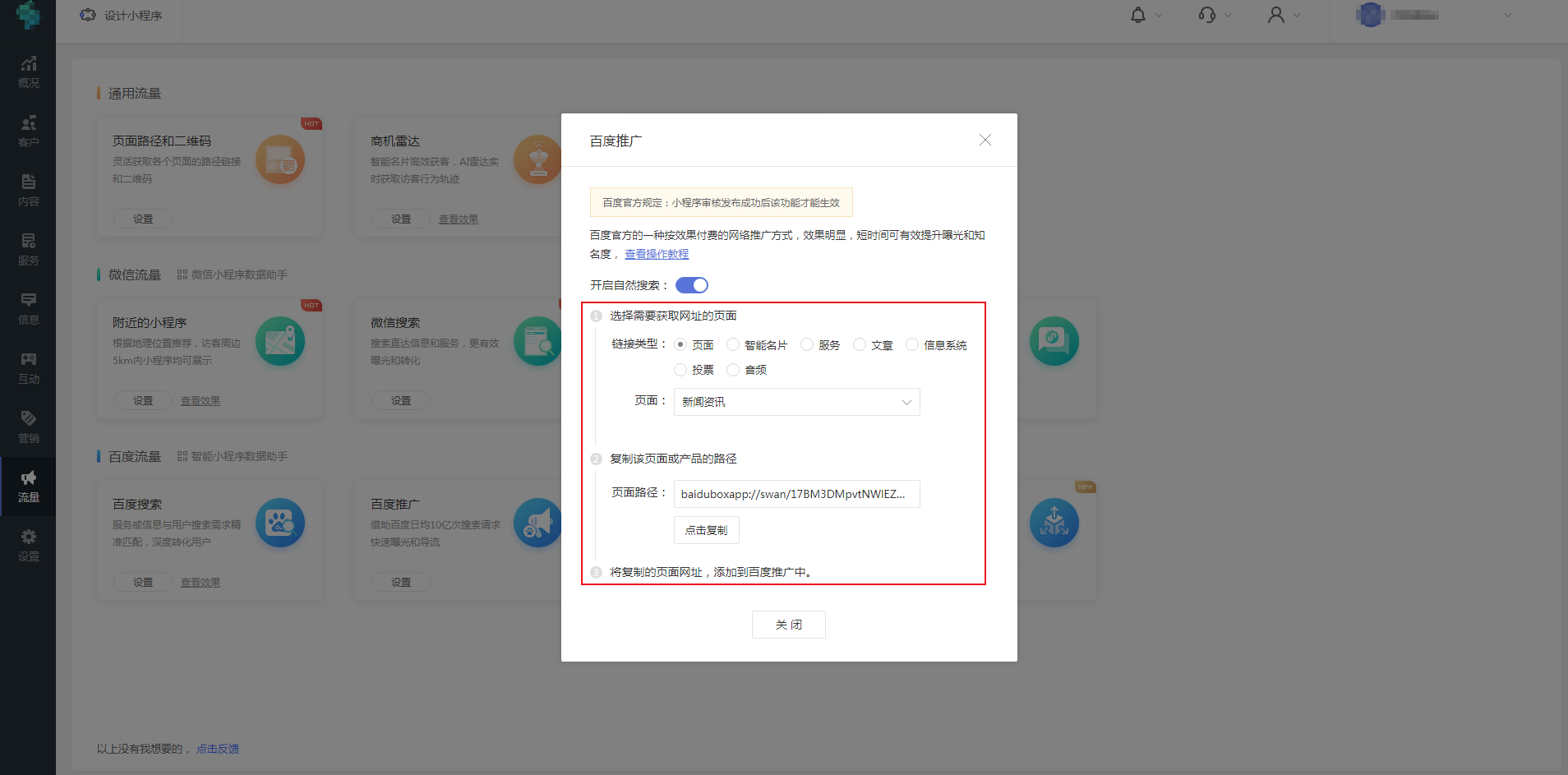
Task: Select the 信息系统 link type radio
Action: click(x=912, y=344)
